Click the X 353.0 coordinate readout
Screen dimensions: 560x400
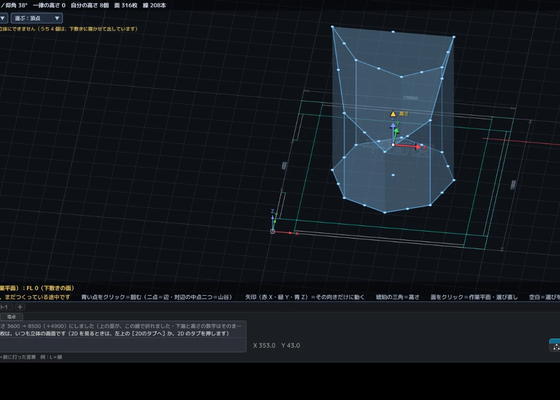coord(264,345)
